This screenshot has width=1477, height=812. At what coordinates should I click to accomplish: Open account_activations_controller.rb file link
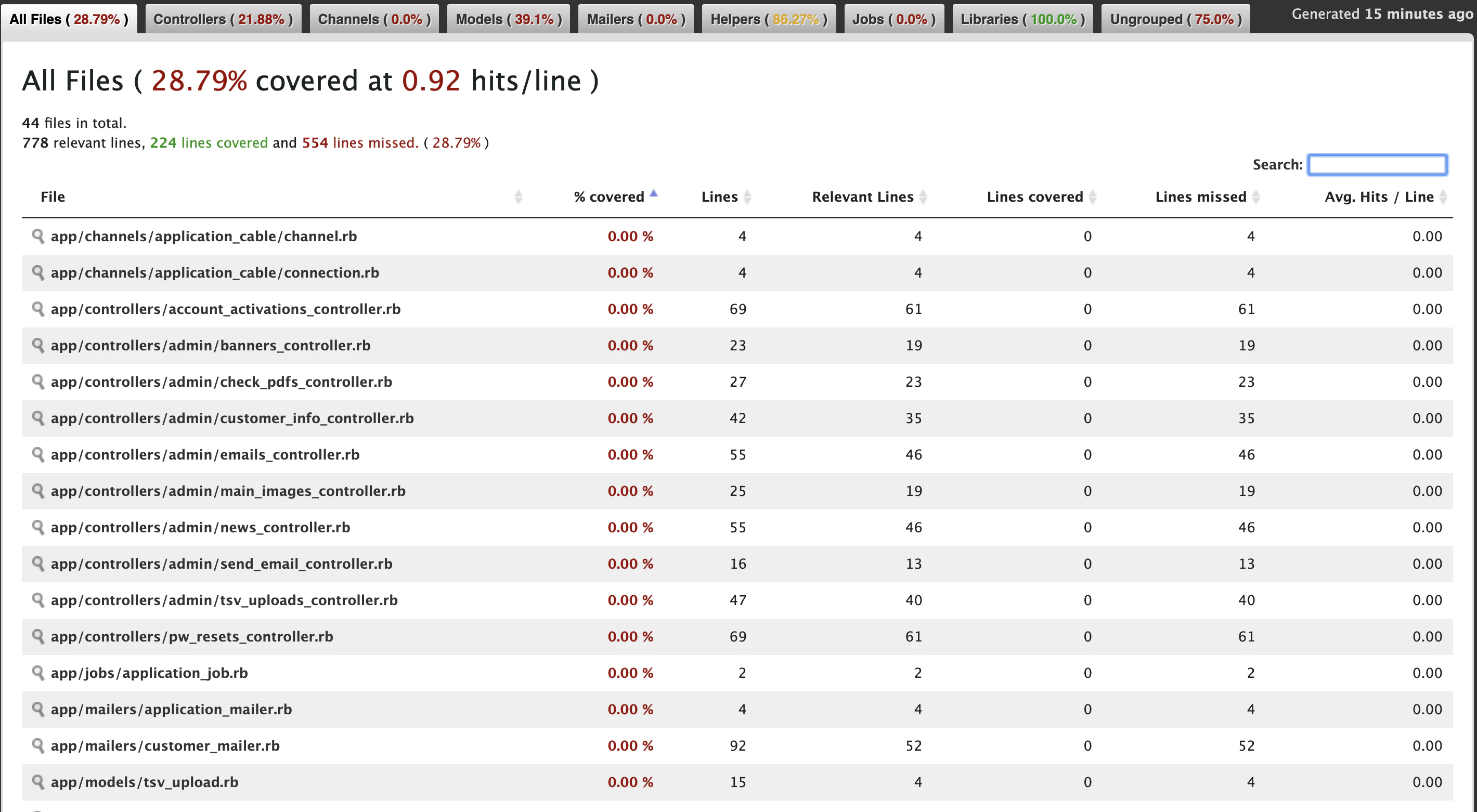point(225,309)
